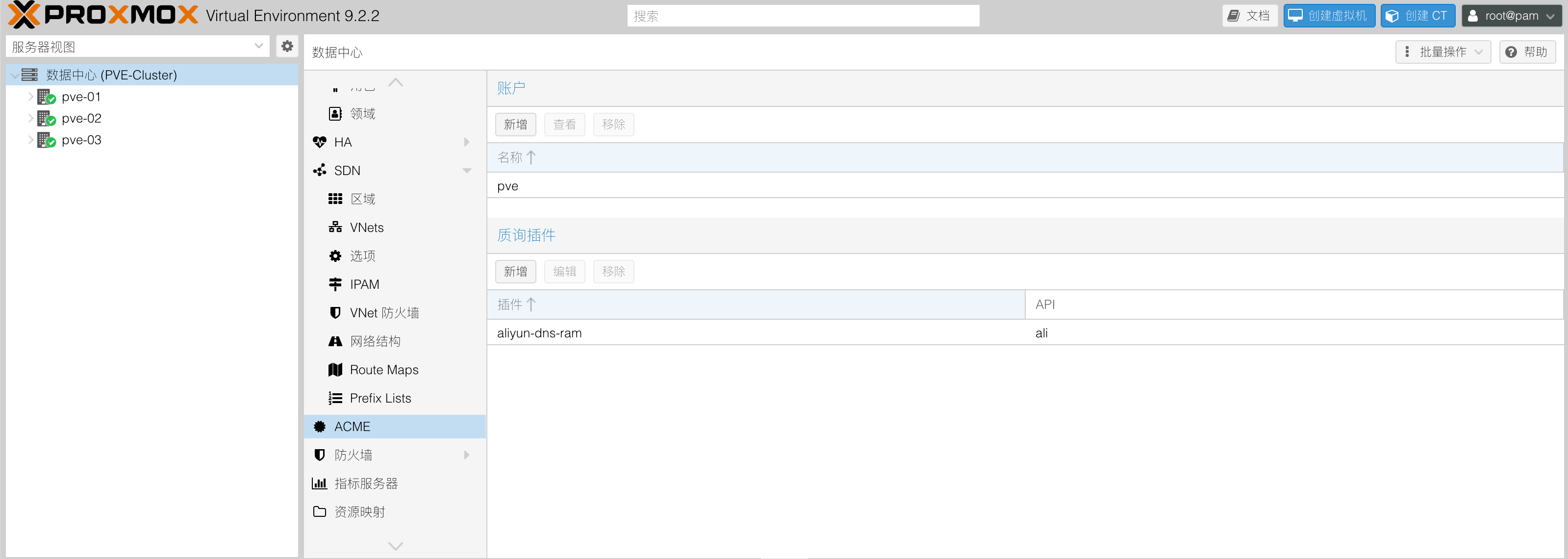Select the ACME menu item
Viewport: 1568px width, 559px height.
(395, 427)
